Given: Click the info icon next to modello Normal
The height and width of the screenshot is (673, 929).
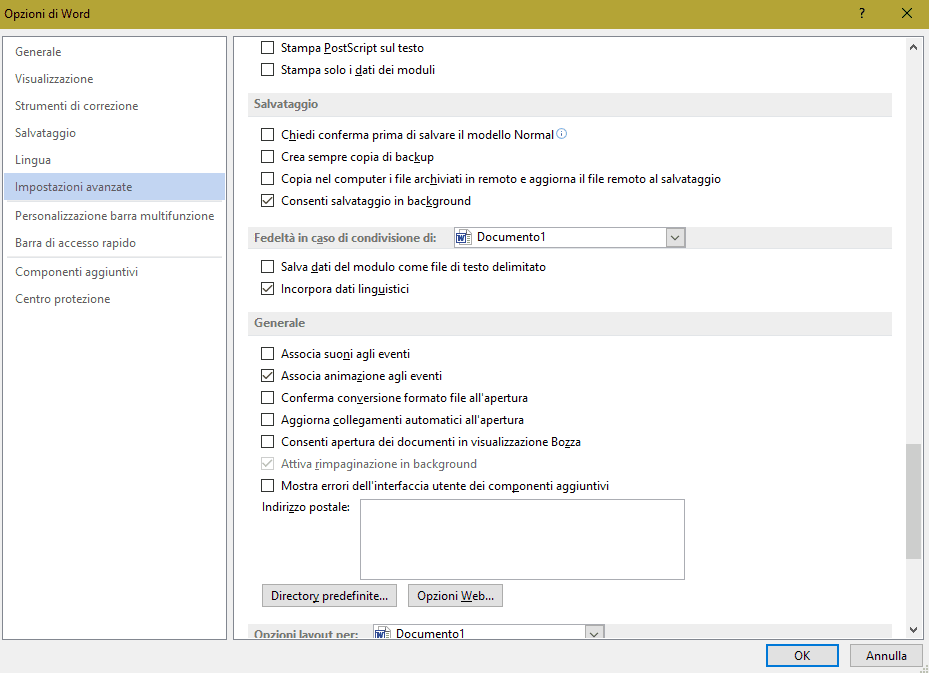Looking at the screenshot, I should pyautogui.click(x=562, y=134).
